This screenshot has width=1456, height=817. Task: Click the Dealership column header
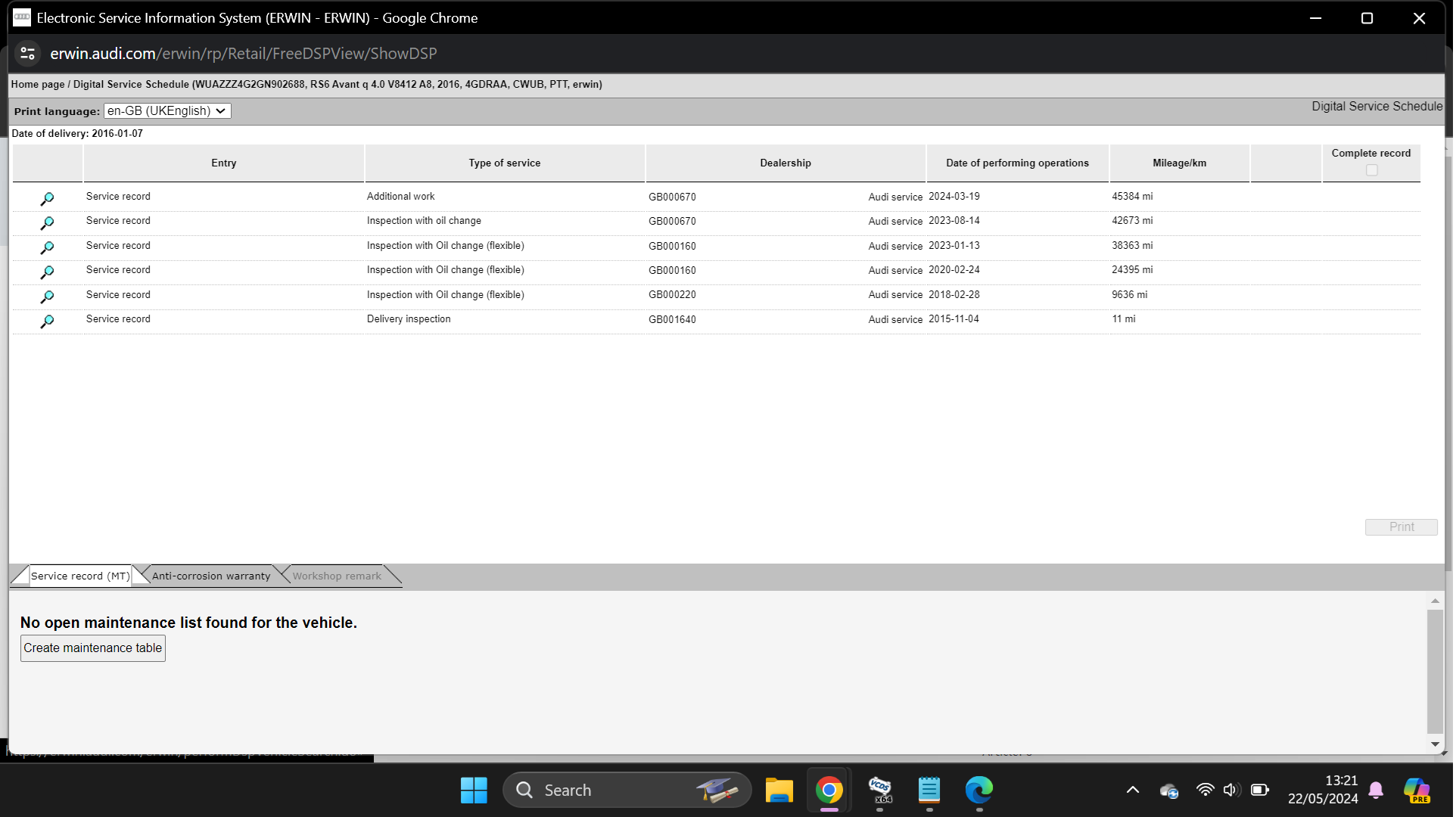787,163
